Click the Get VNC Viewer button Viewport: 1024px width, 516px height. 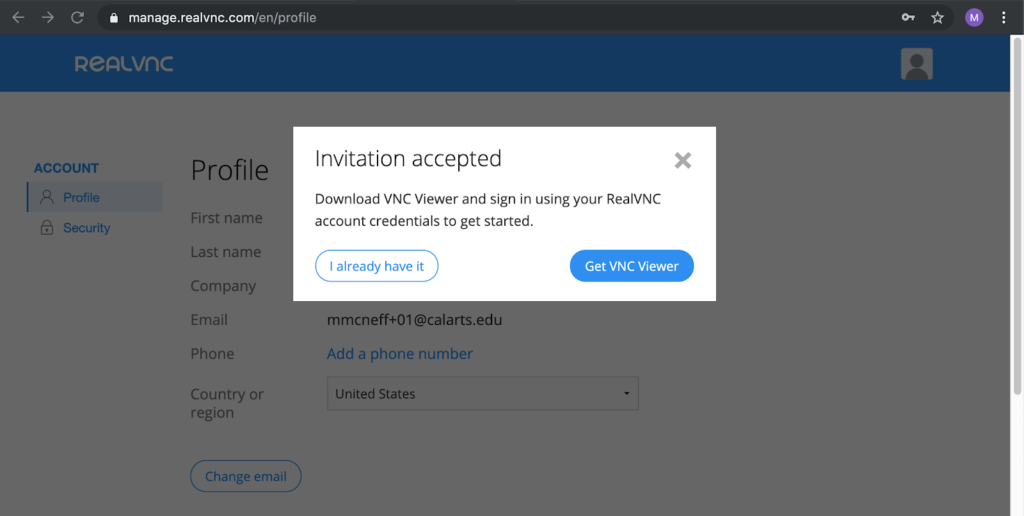tap(632, 266)
